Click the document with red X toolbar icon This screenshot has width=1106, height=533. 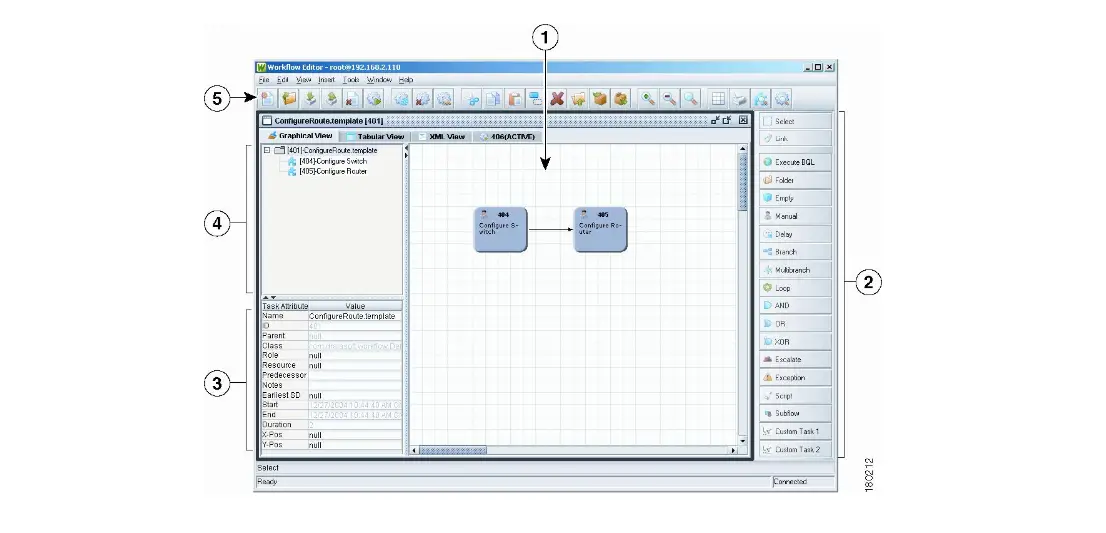352,99
